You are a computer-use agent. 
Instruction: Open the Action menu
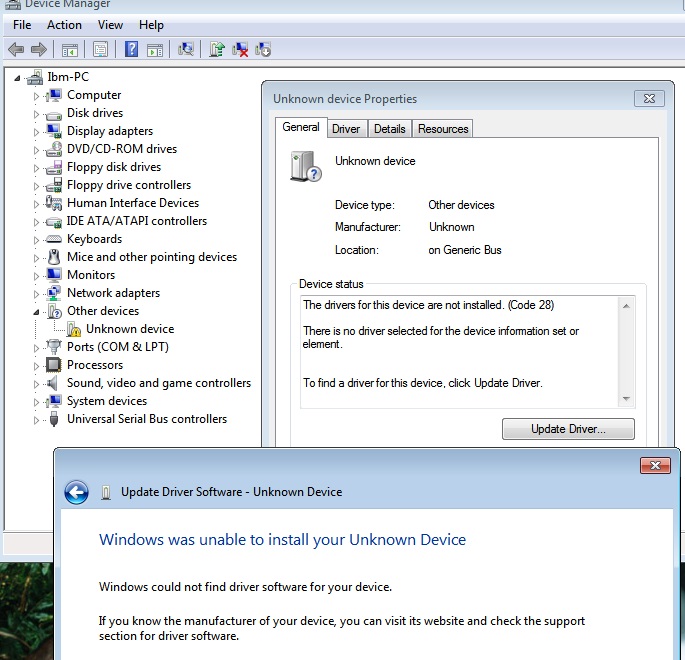(x=64, y=25)
